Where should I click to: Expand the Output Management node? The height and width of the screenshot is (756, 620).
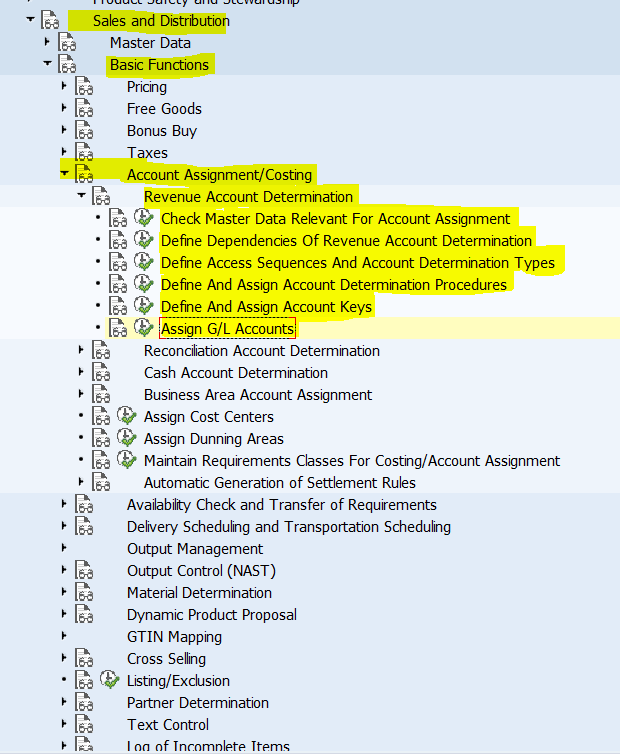pyautogui.click(x=64, y=548)
